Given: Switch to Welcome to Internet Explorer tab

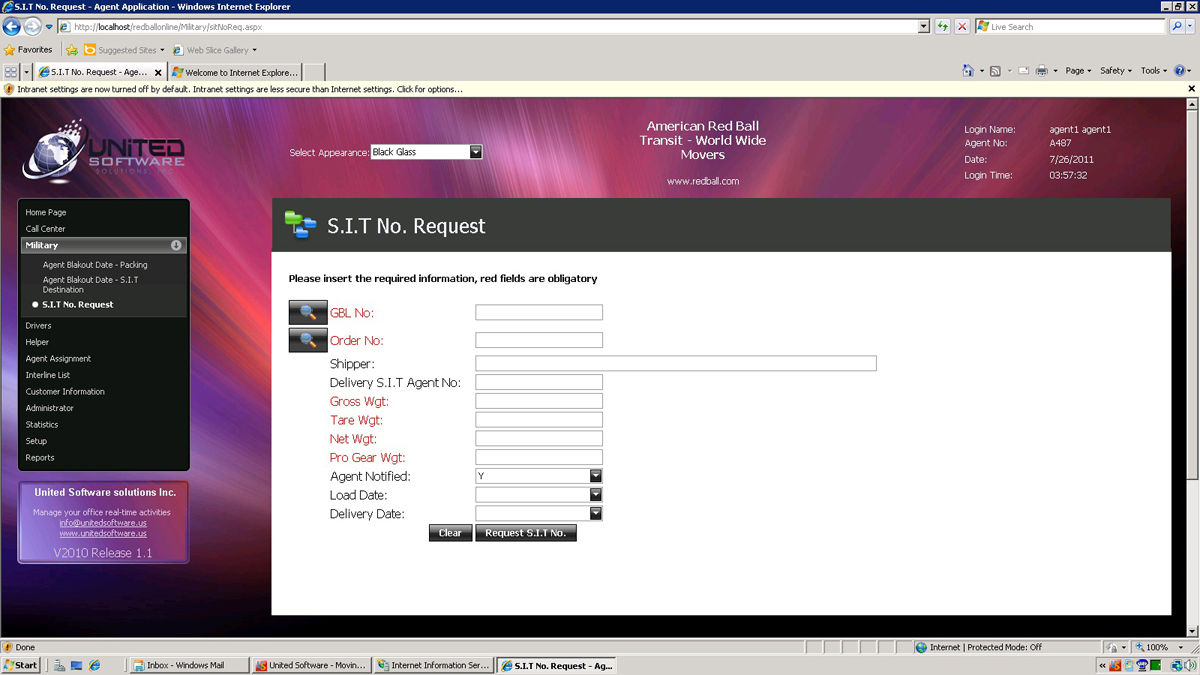Looking at the screenshot, I should pos(234,72).
